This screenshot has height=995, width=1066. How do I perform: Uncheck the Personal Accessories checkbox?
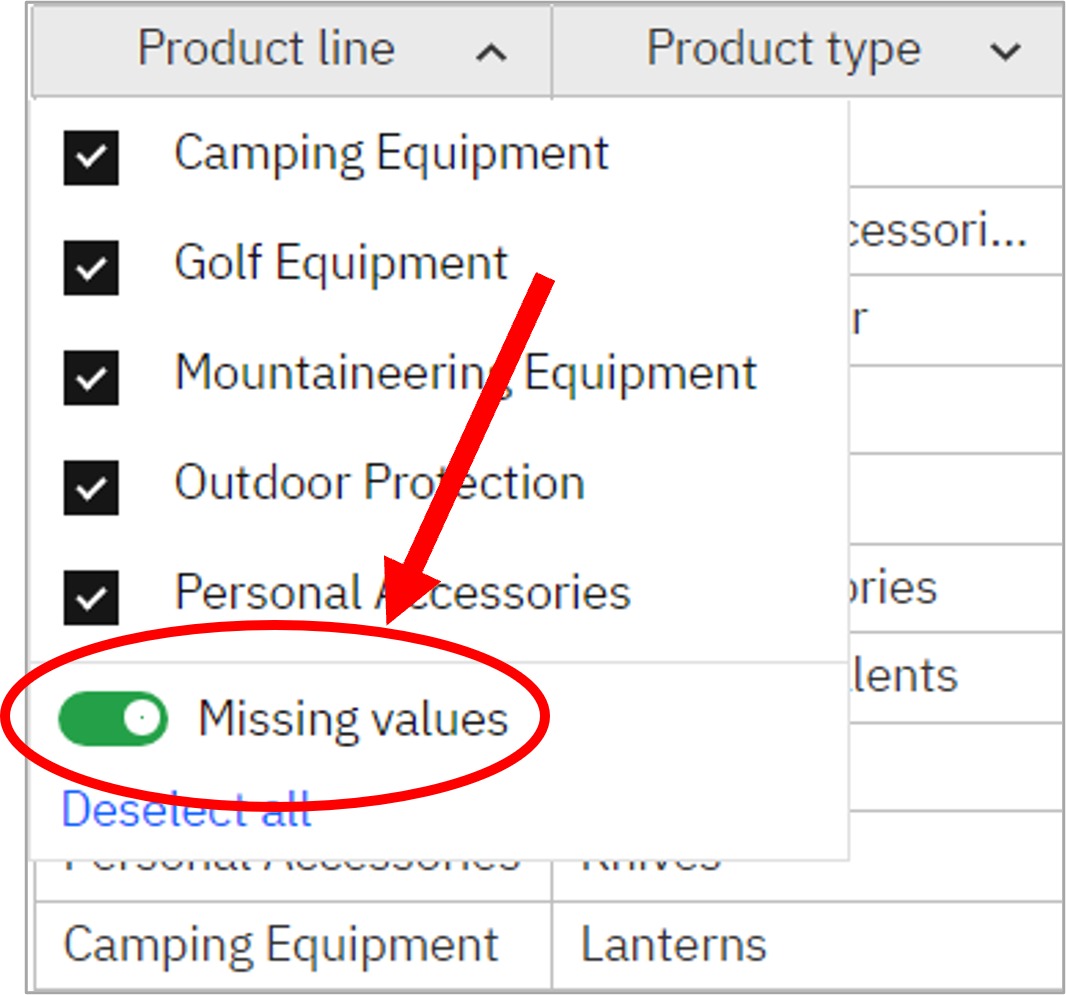tap(91, 598)
